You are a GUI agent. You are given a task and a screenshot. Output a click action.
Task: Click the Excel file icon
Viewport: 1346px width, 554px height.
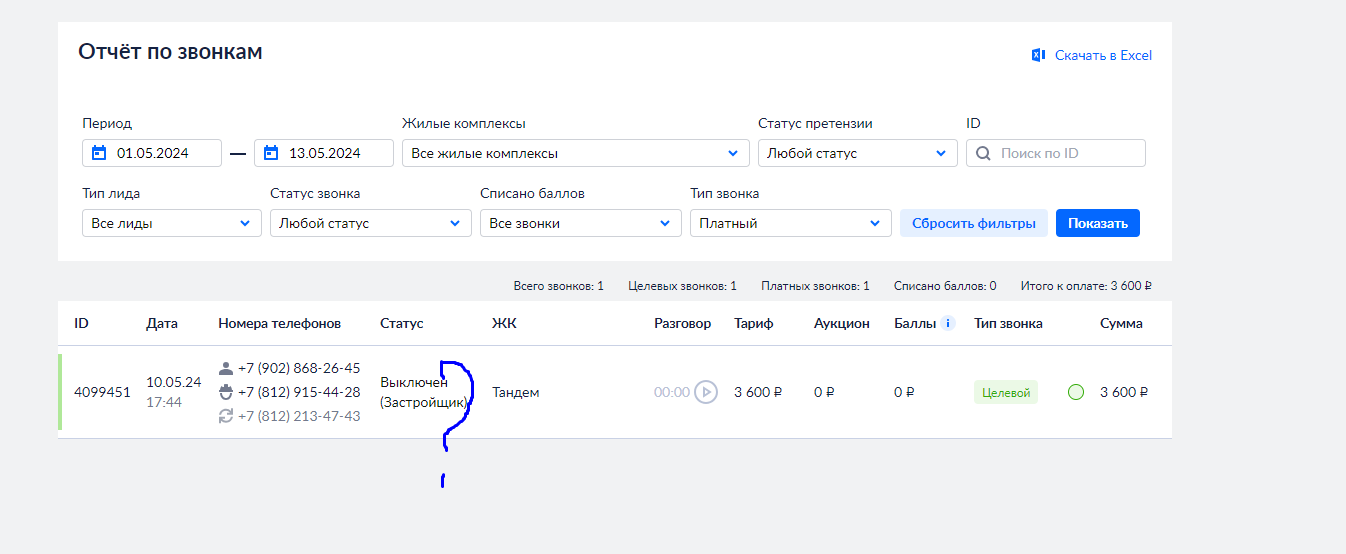[x=1038, y=55]
